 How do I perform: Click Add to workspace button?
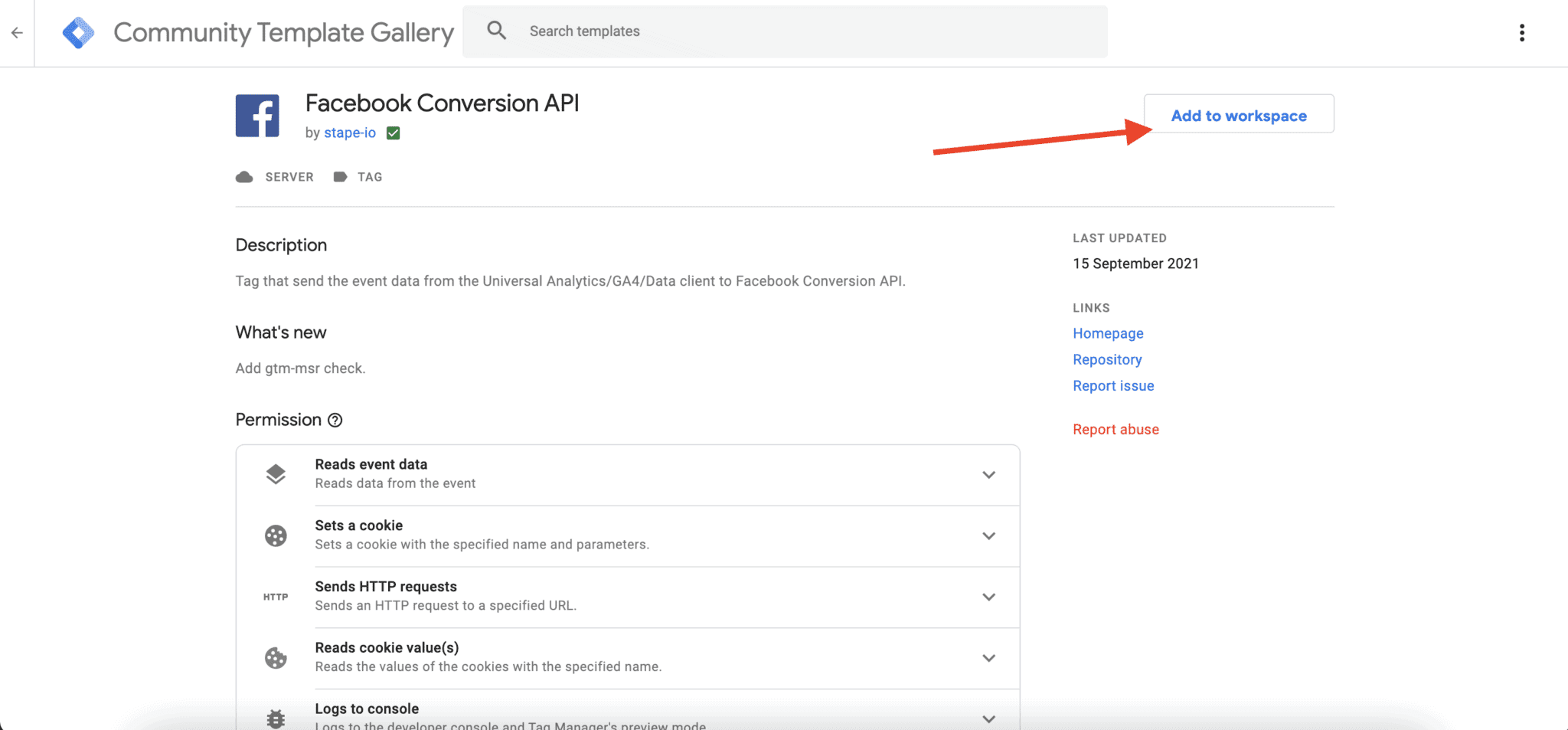point(1239,114)
